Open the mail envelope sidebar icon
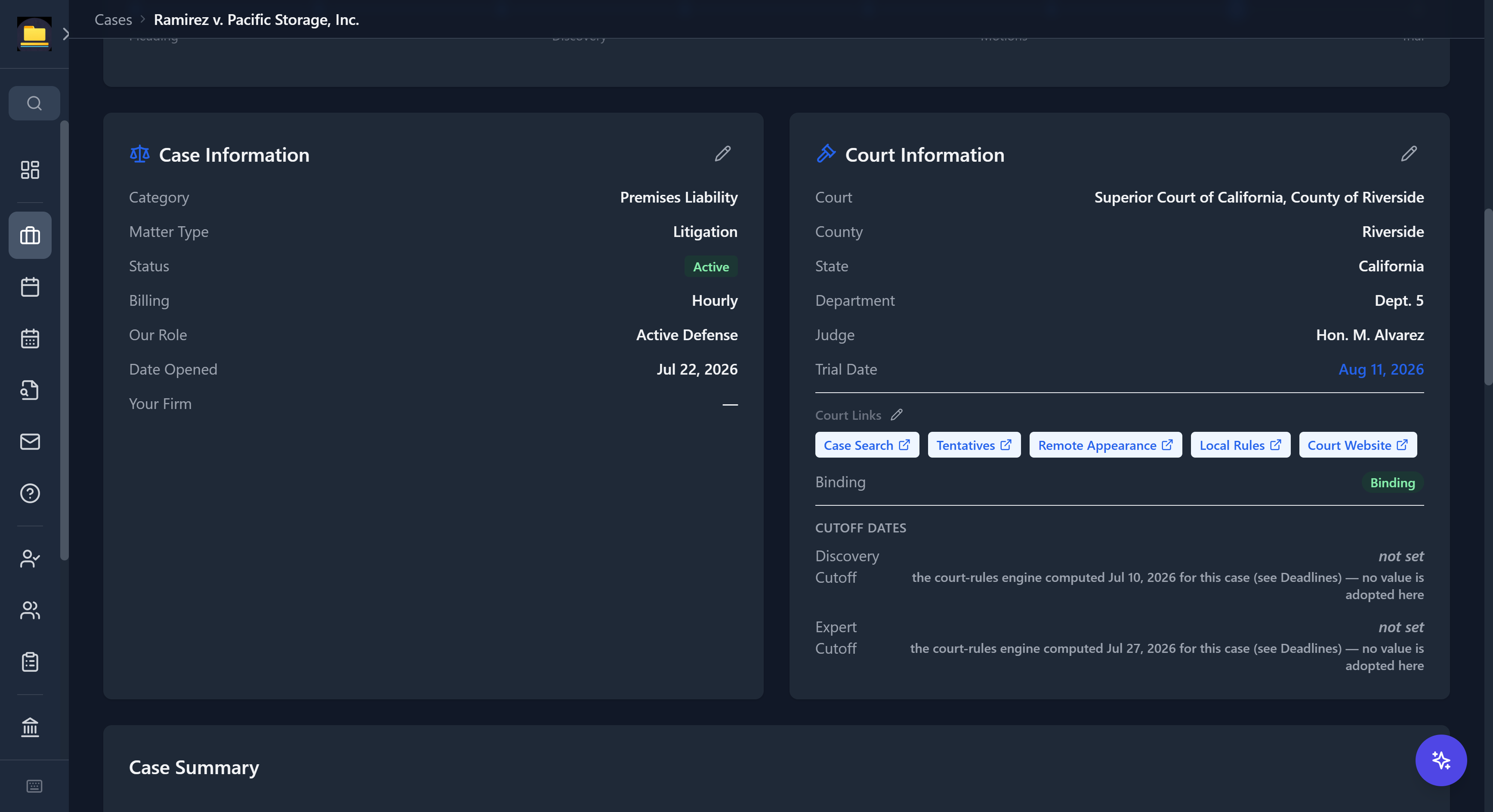This screenshot has width=1493, height=812. point(30,441)
